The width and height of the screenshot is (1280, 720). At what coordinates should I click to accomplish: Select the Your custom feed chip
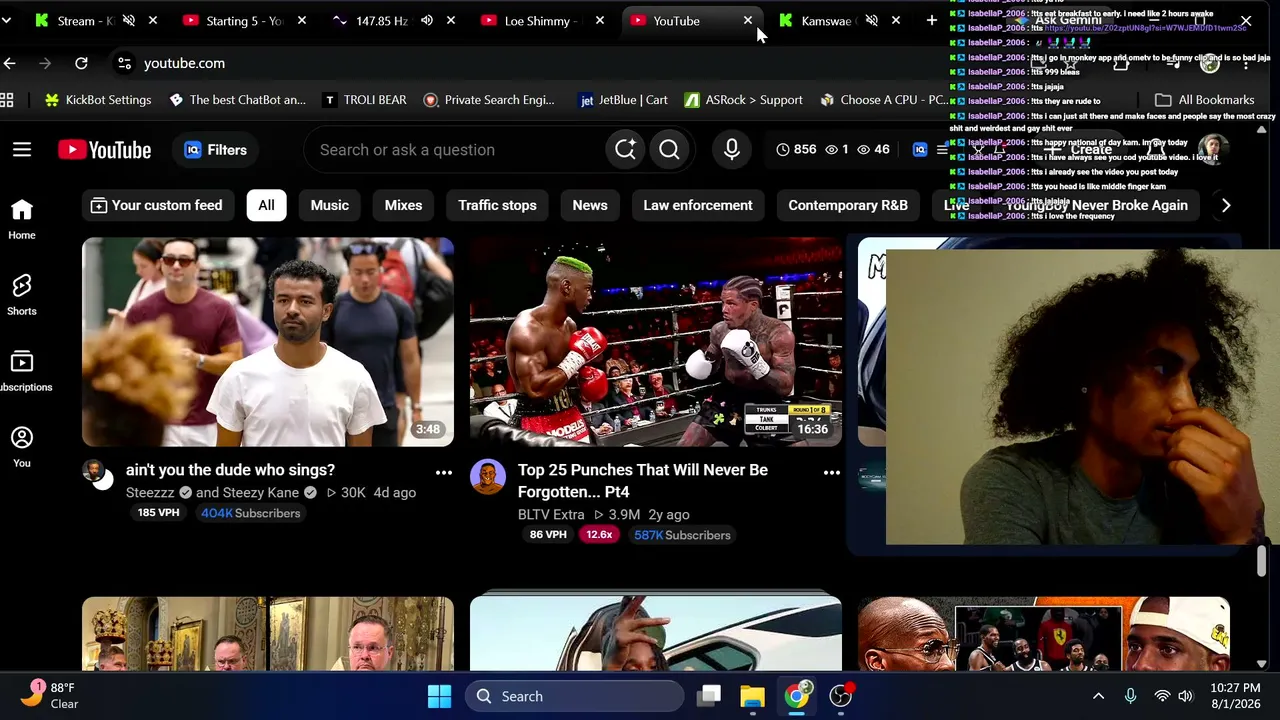pos(156,205)
